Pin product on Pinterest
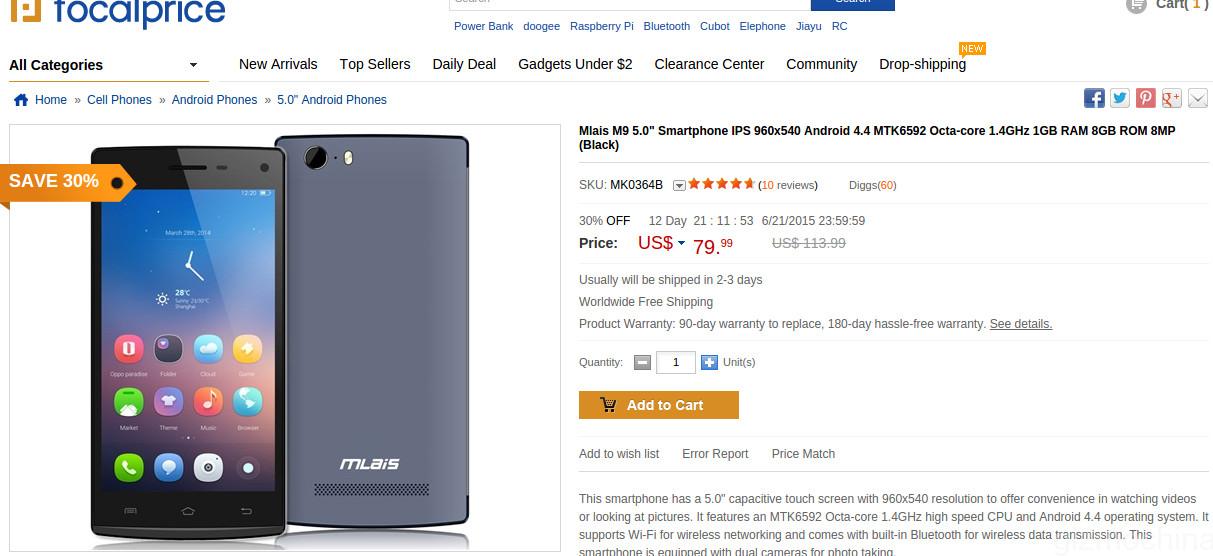Viewport: 1213px width, 556px height. click(1146, 98)
